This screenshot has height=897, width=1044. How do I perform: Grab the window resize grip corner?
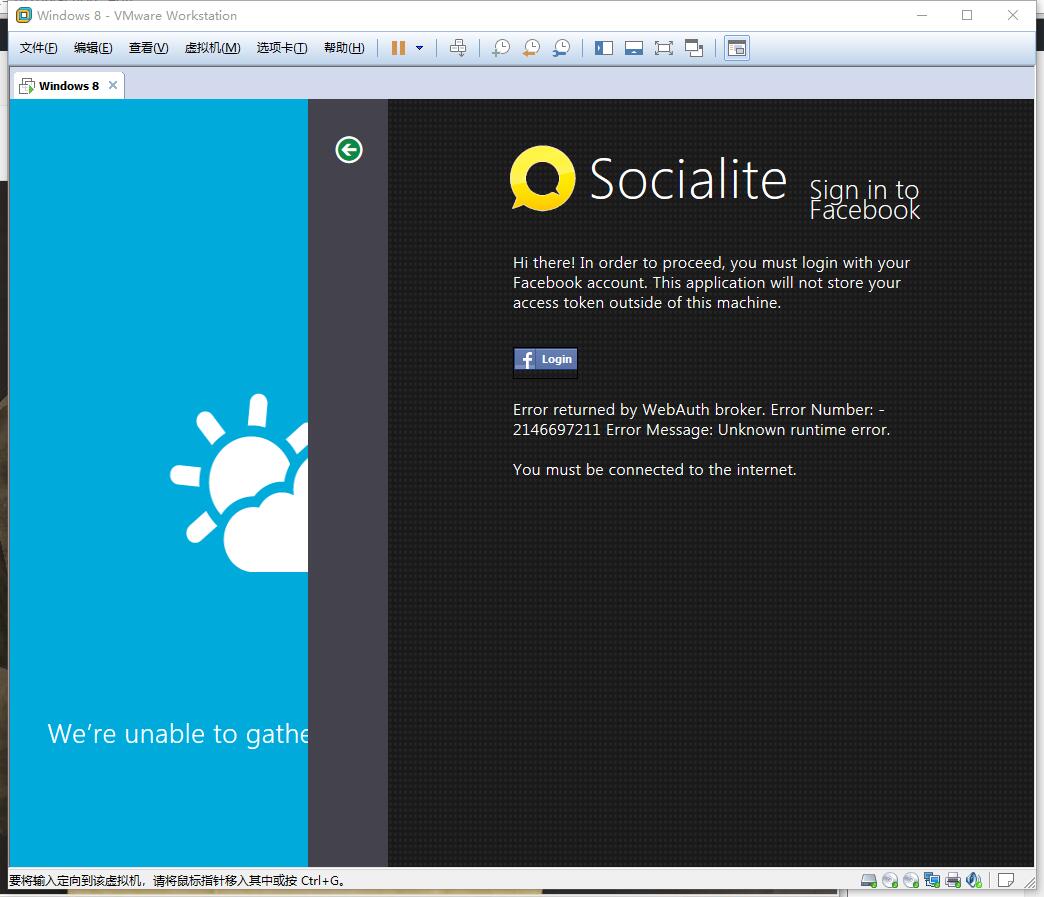[x=1029, y=883]
